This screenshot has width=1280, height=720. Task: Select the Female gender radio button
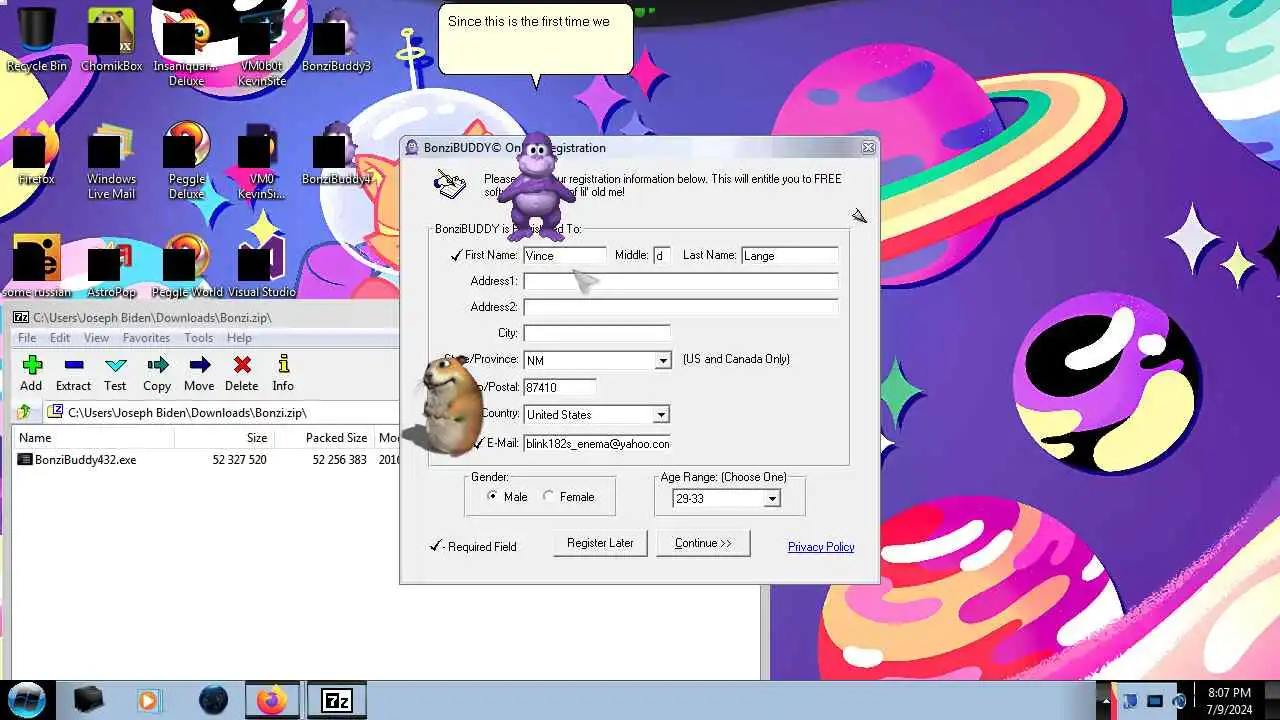point(548,496)
